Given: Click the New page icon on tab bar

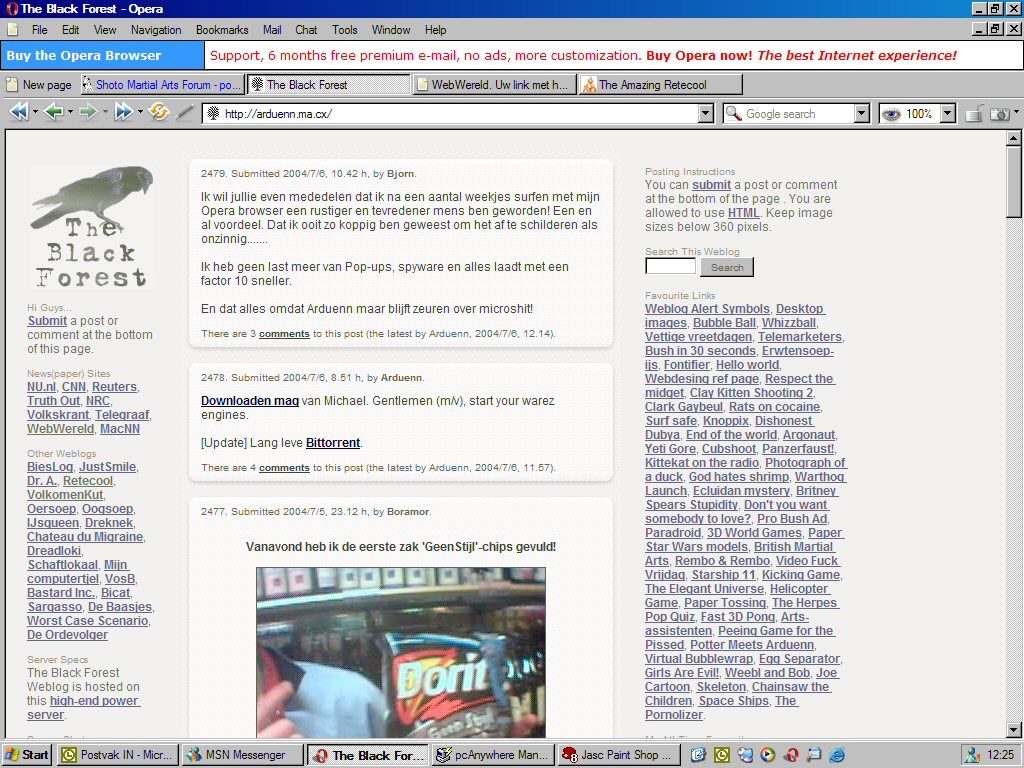Looking at the screenshot, I should (12, 84).
